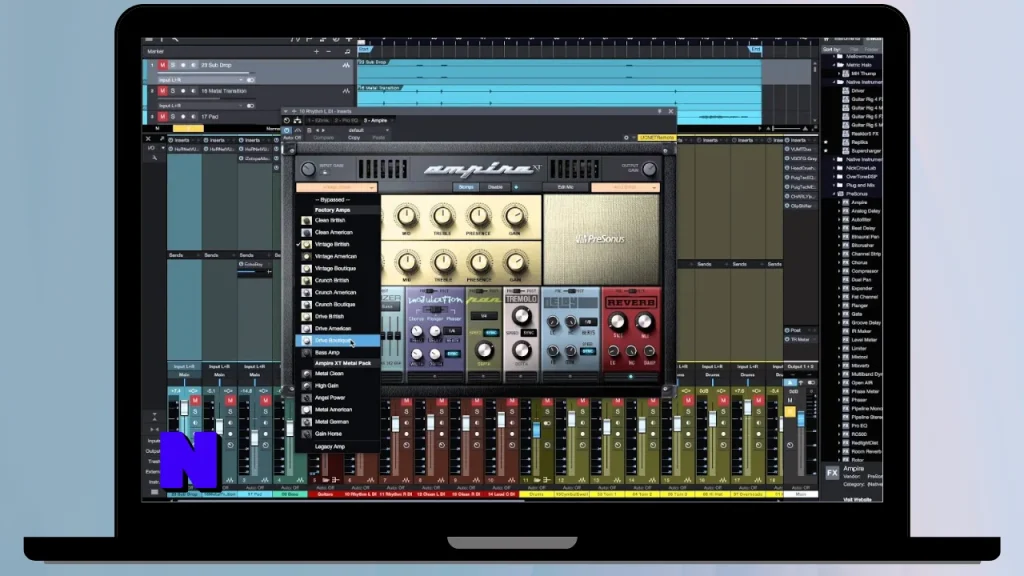
Task: Arm record on the 23 Sub Drop track
Action: coord(183,65)
